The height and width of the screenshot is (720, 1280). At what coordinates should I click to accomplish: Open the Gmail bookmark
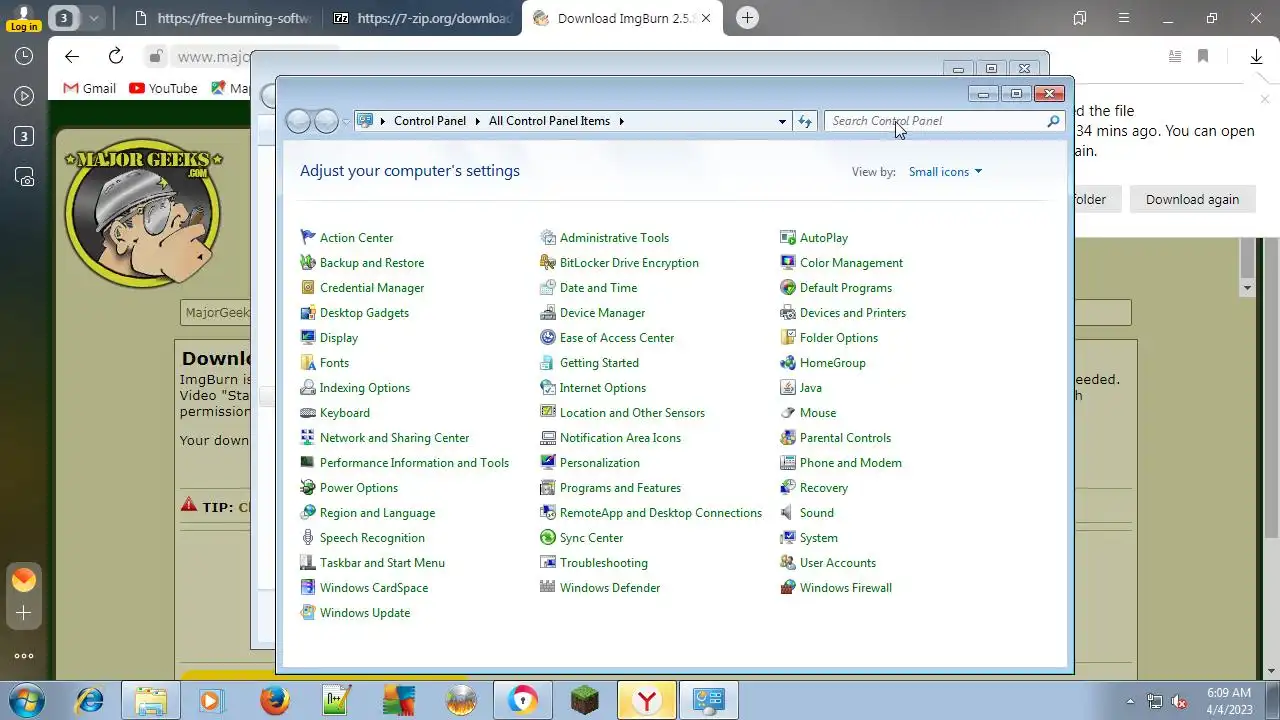point(89,88)
